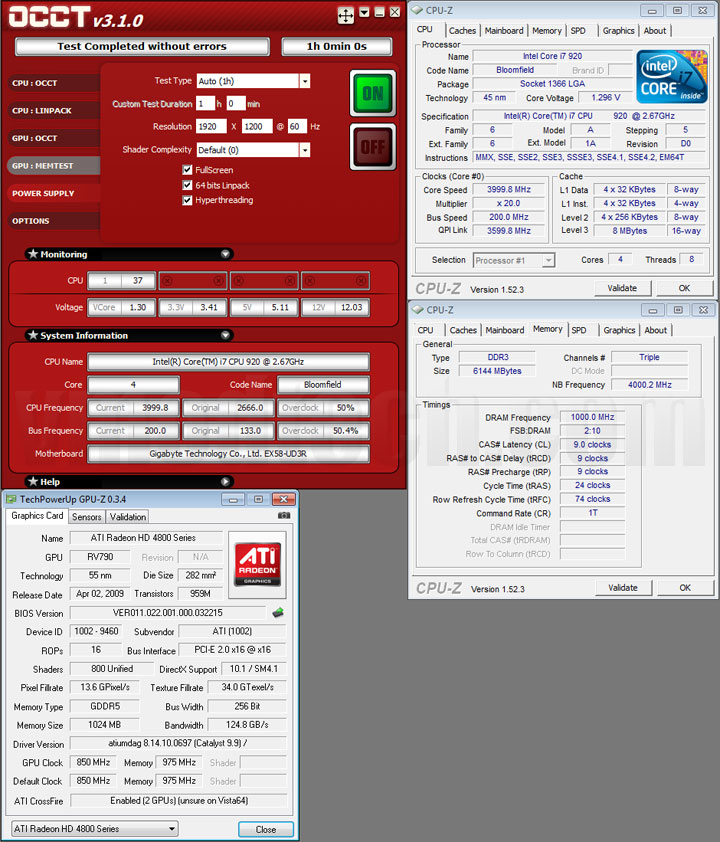
Task: Click the '1h 0min 0s' elapsed time
Action: (337, 46)
